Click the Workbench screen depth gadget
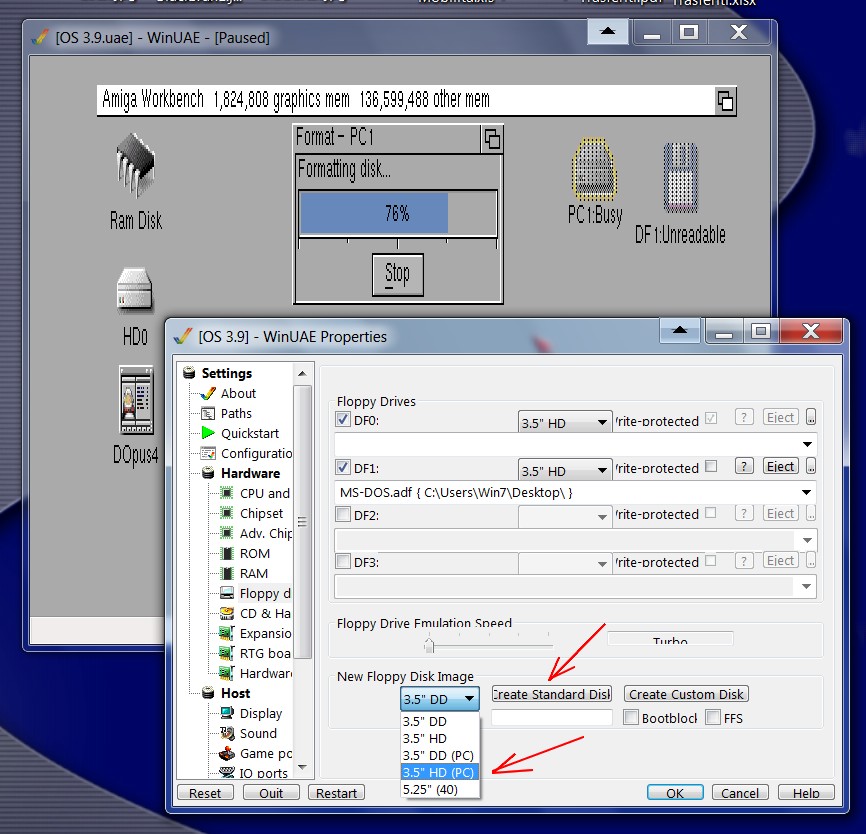This screenshot has width=866, height=834. (725, 101)
